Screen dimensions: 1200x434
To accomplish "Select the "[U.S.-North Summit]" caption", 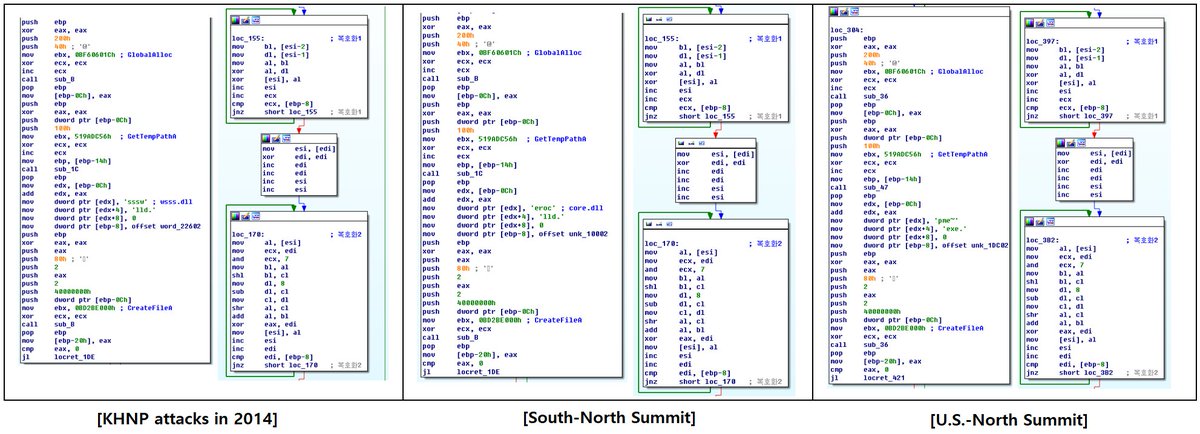I will 1010,420.
